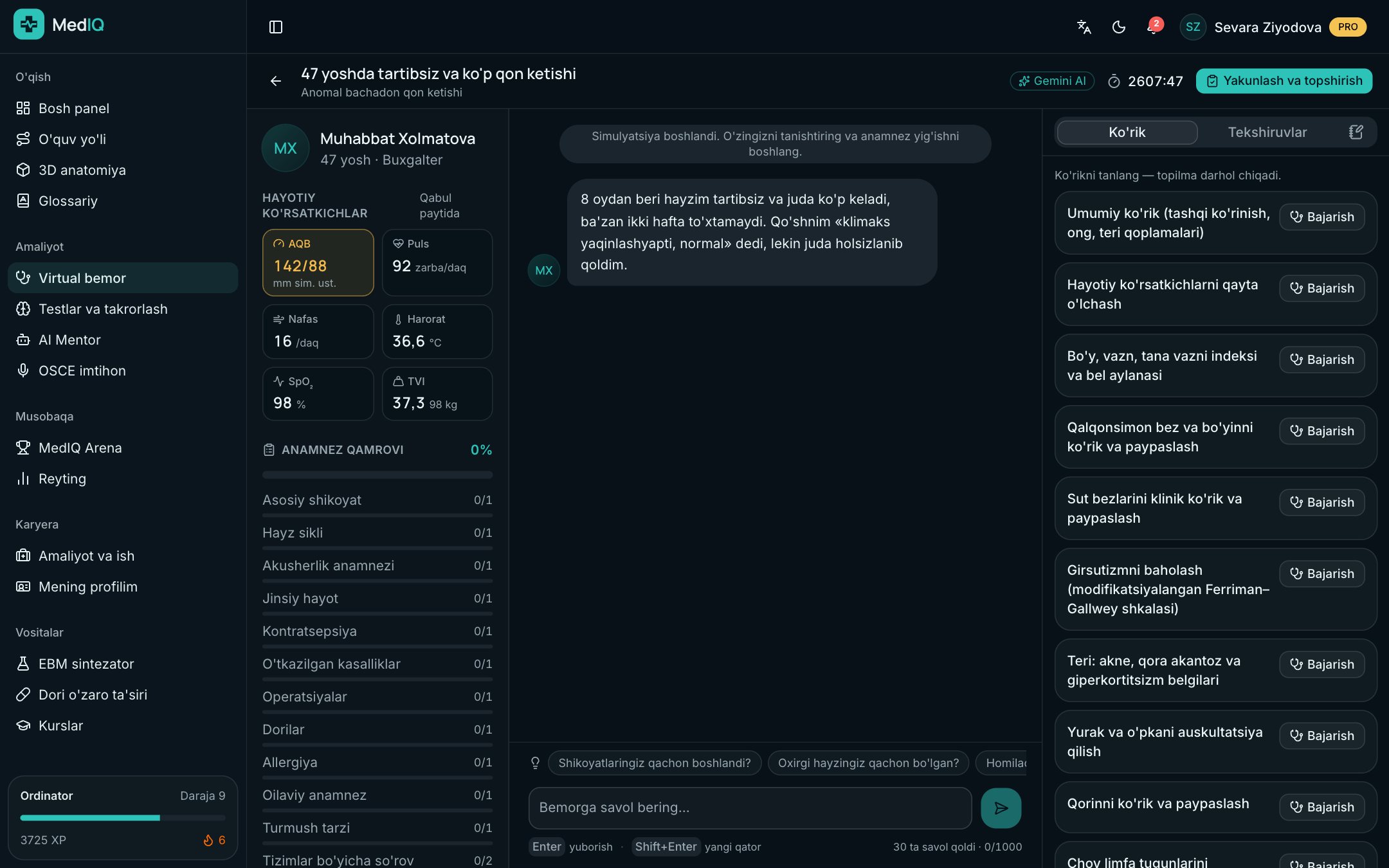Image resolution: width=1389 pixels, height=868 pixels.
Task: Open notifications bell with badge
Action: tap(1153, 27)
